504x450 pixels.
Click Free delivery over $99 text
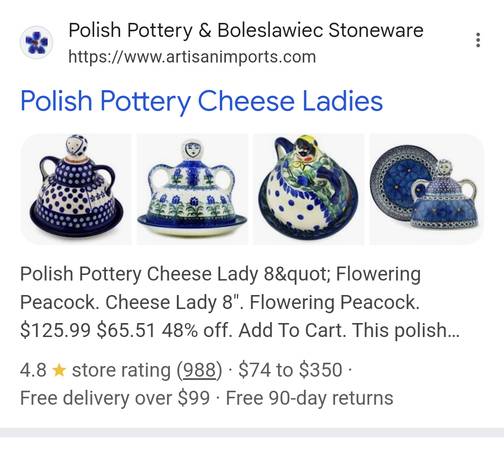point(115,398)
